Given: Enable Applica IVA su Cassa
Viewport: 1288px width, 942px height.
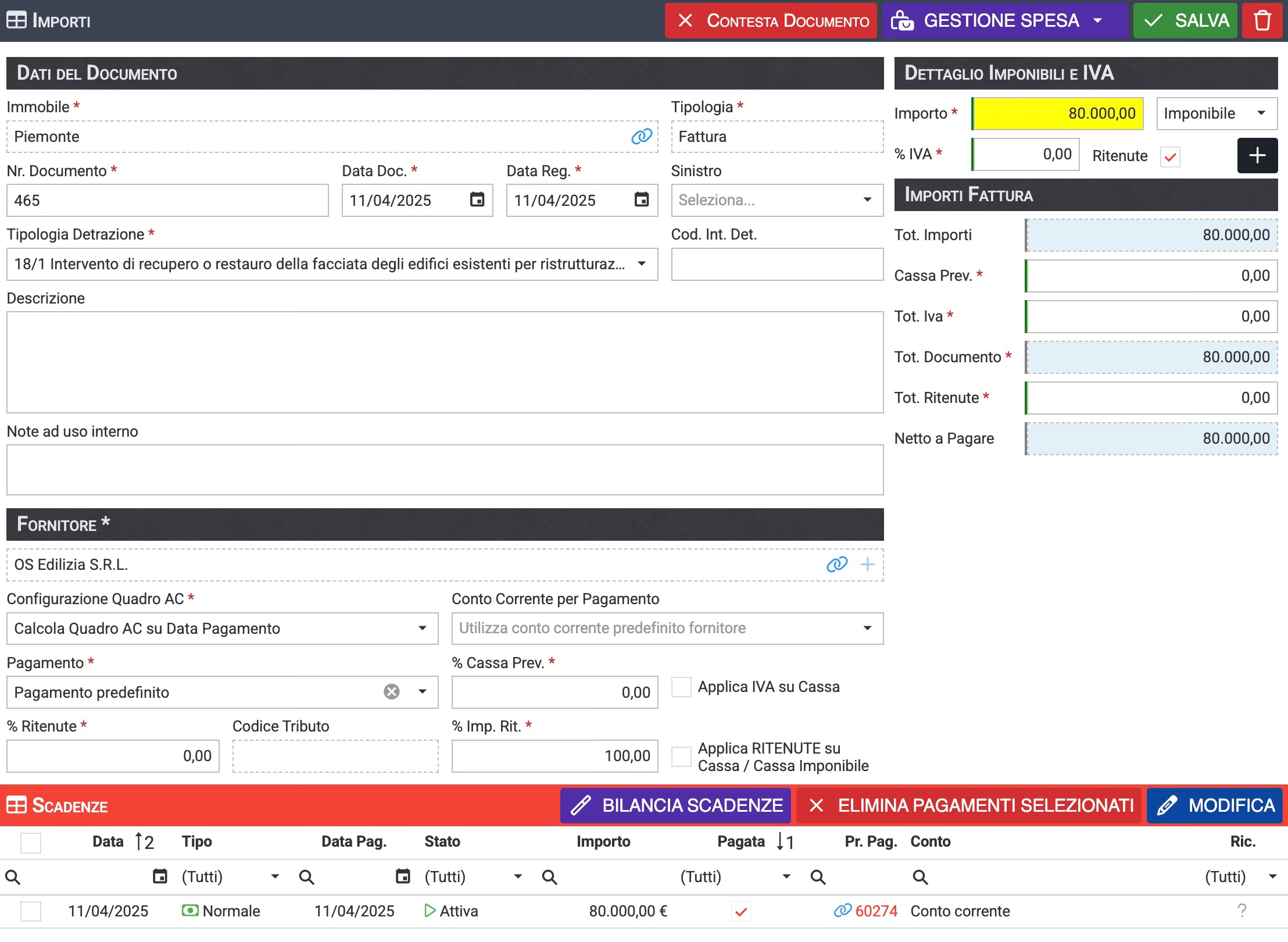Looking at the screenshot, I should (x=681, y=687).
